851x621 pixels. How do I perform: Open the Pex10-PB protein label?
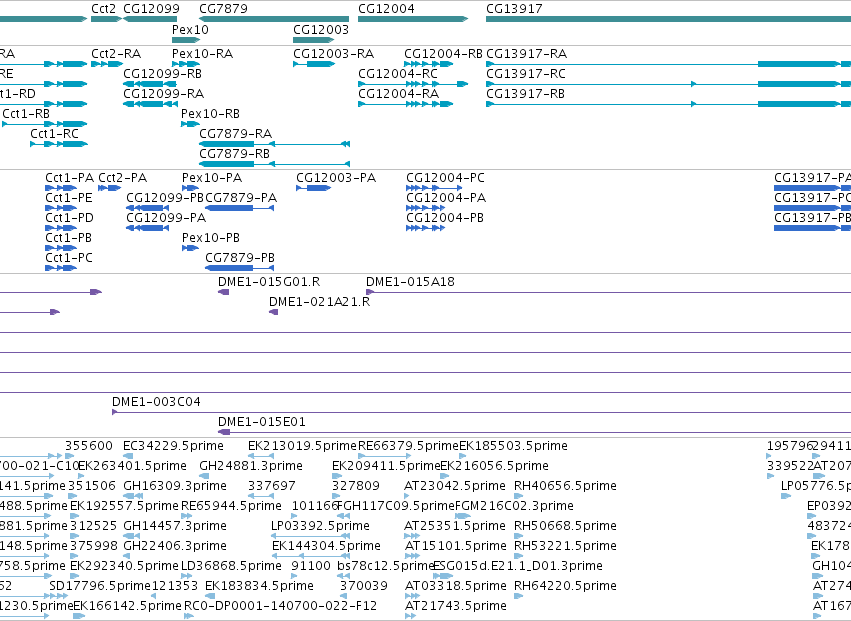click(x=211, y=238)
